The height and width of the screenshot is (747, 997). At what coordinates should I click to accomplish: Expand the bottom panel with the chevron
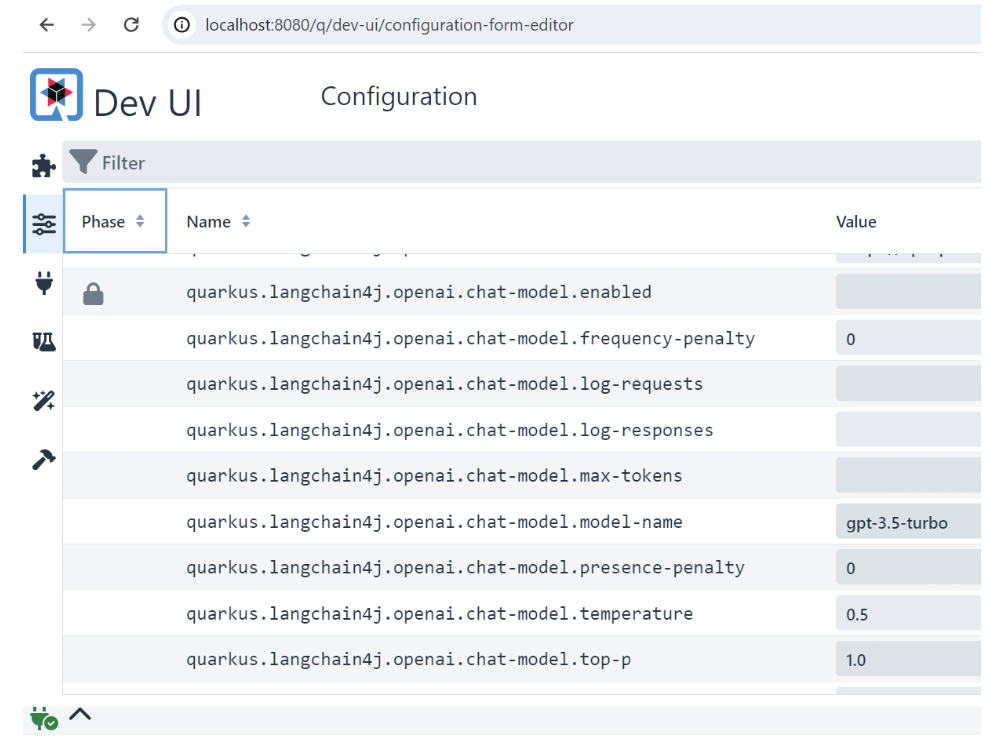tap(80, 714)
